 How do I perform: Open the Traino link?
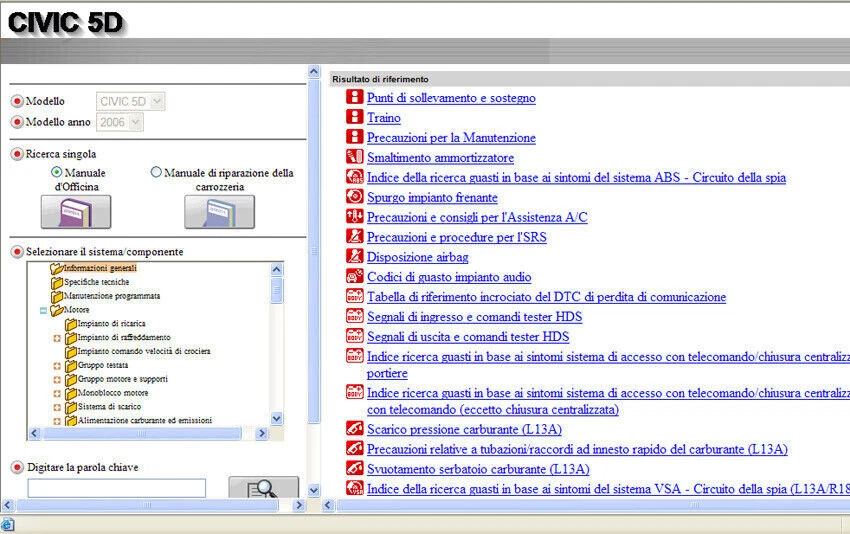coord(384,118)
